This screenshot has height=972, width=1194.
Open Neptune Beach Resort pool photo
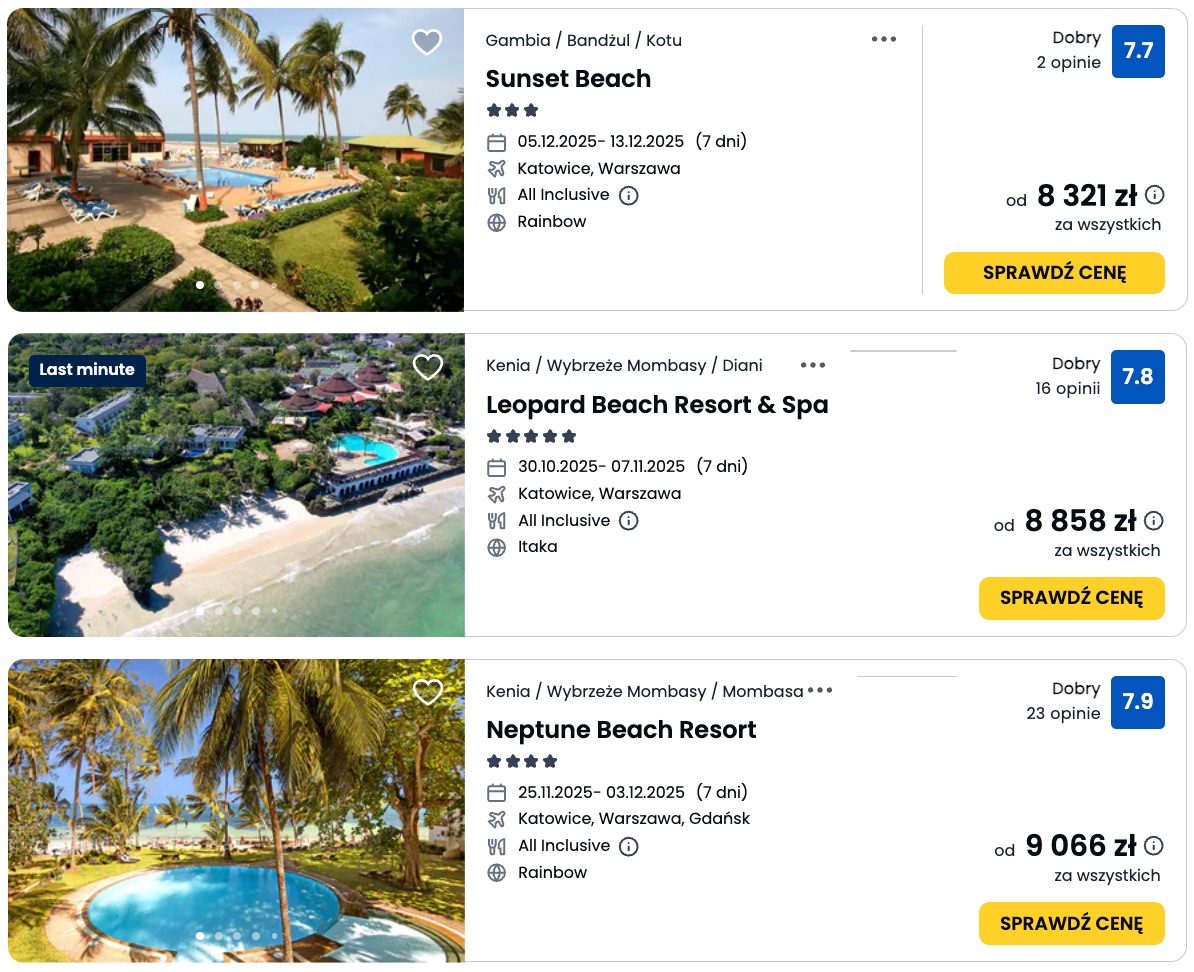(236, 810)
